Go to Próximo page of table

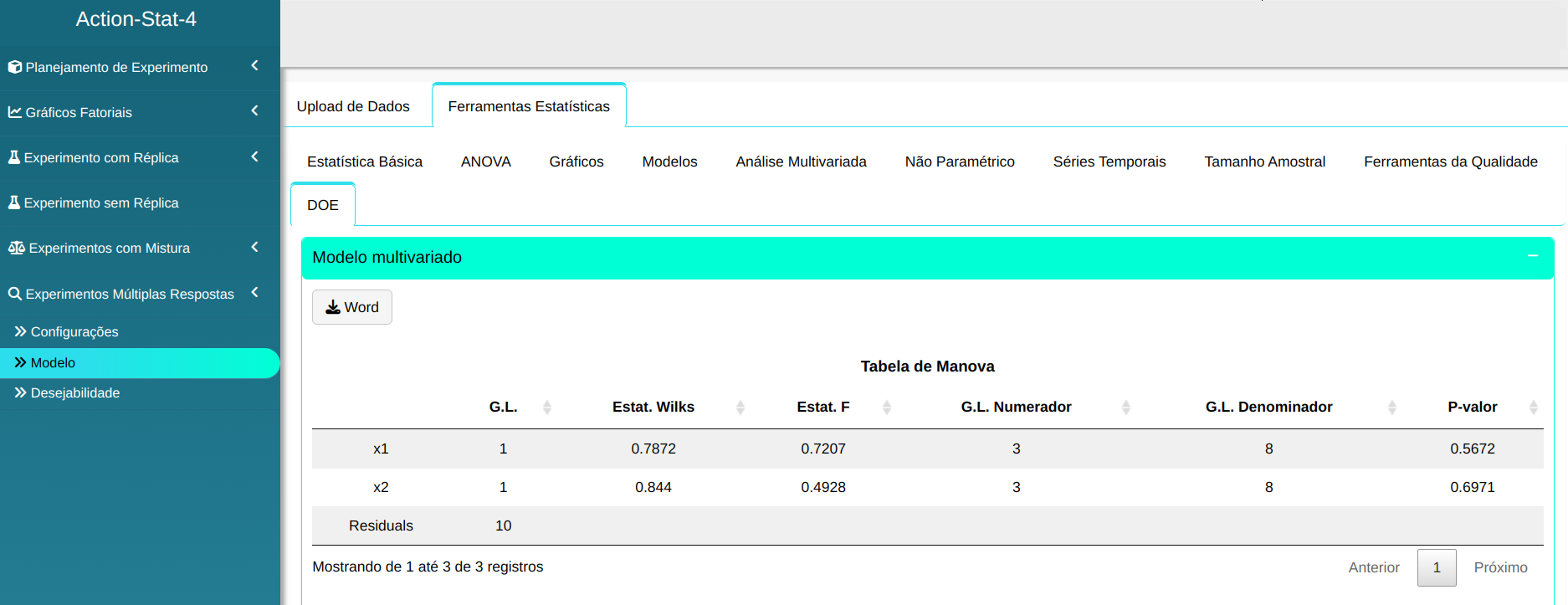pyautogui.click(x=1500, y=567)
